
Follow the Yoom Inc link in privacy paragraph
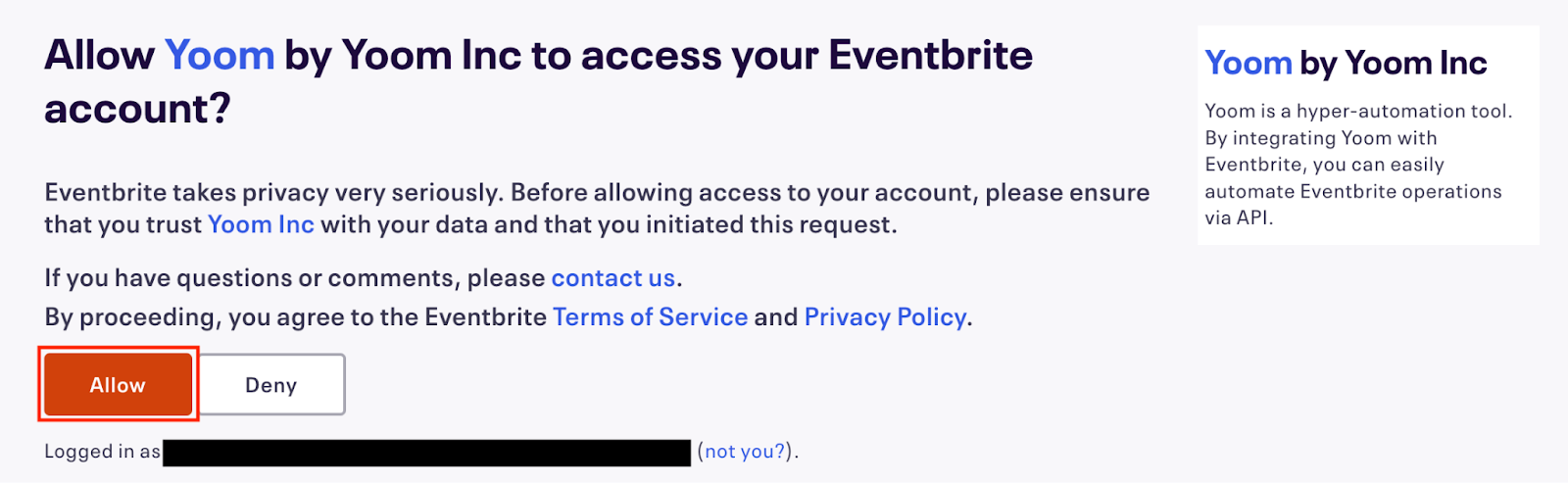tap(261, 225)
